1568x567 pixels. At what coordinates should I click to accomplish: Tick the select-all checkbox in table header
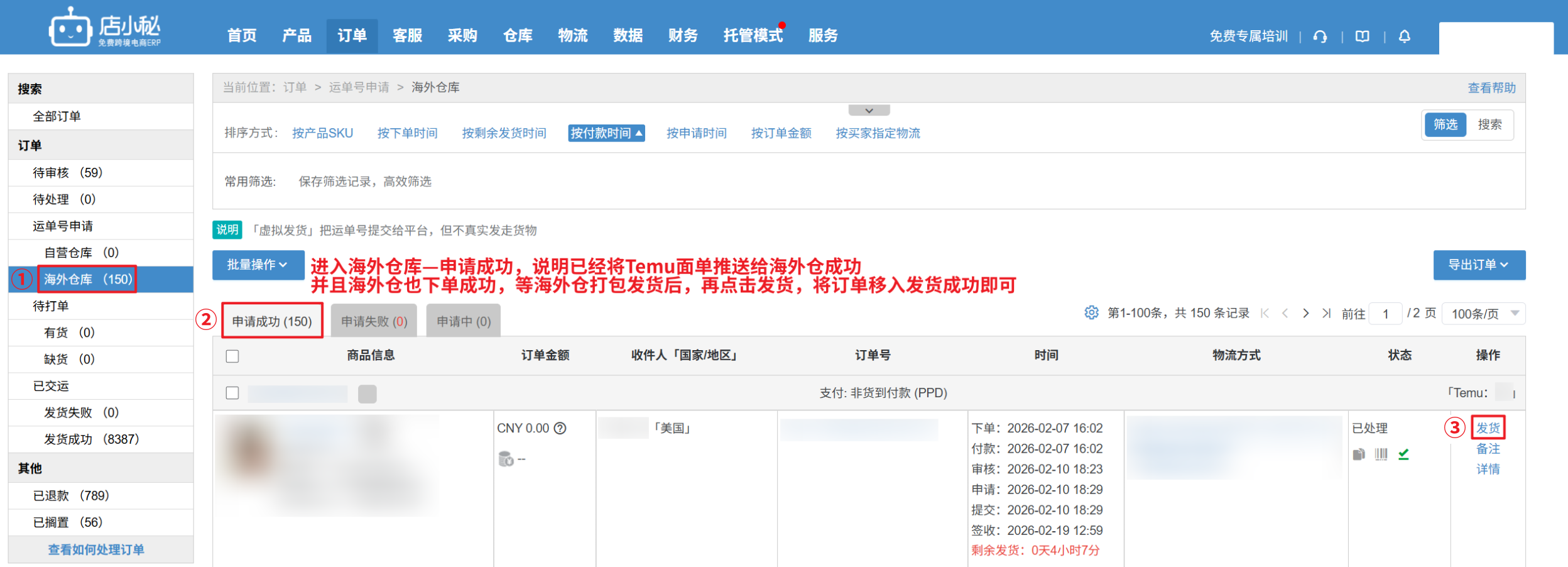232,356
